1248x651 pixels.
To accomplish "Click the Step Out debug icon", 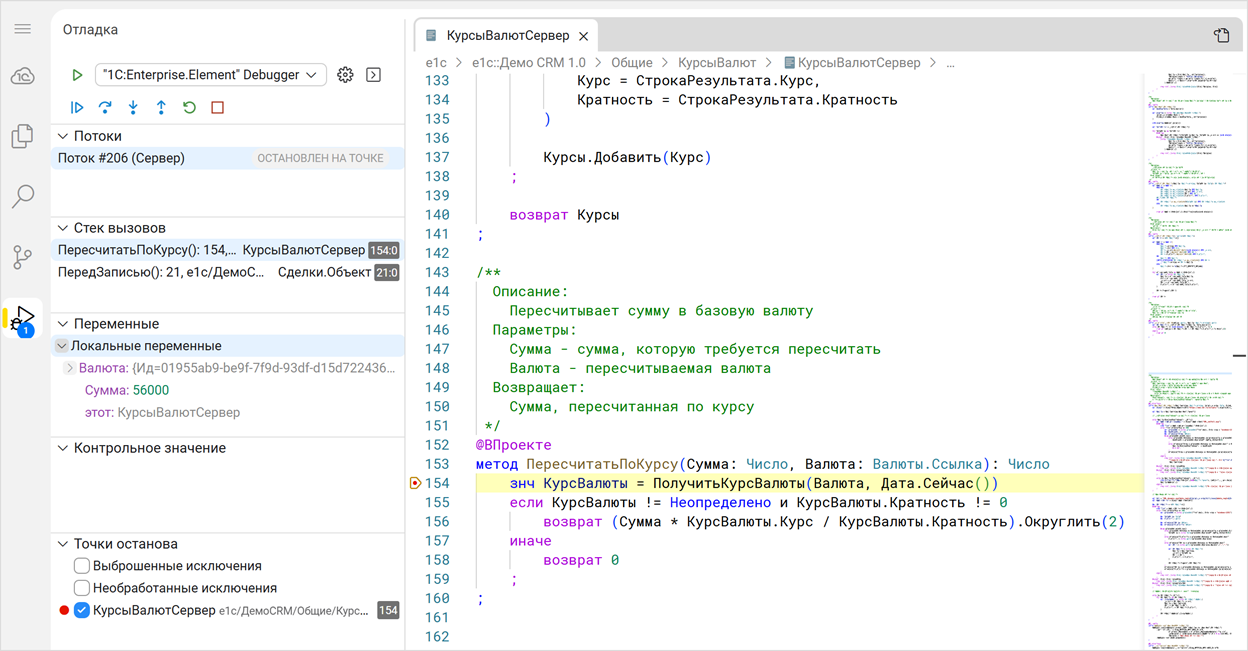I will [x=161, y=108].
